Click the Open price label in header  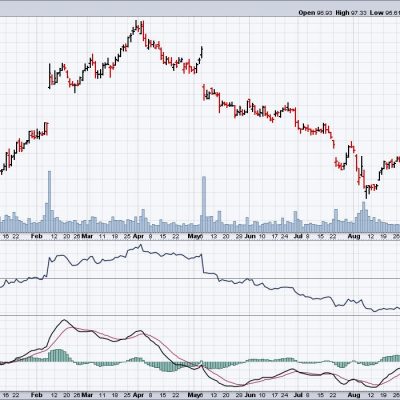point(307,13)
